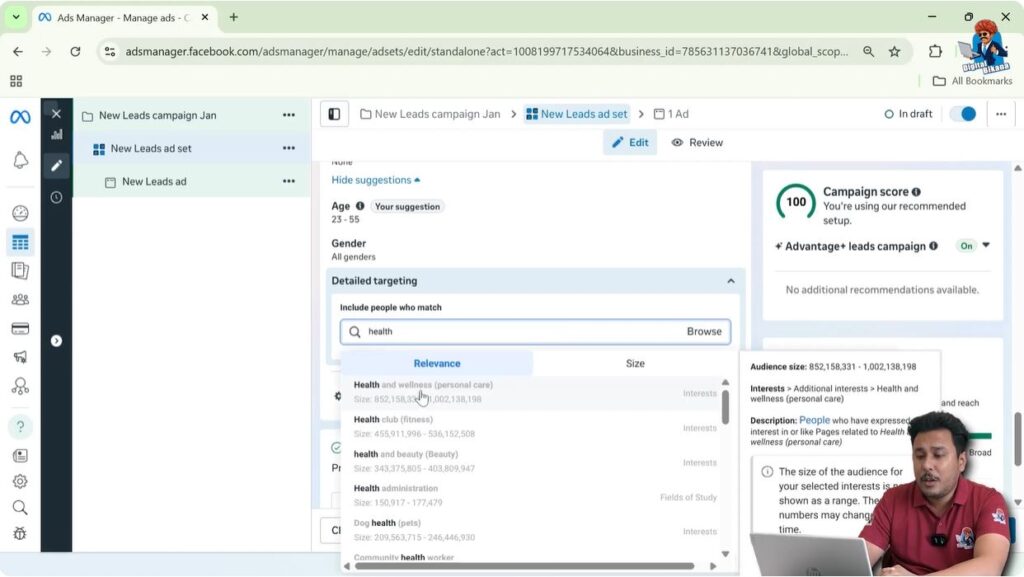Open the newspaper icon in sidebar
1024x577 pixels.
click(x=20, y=455)
